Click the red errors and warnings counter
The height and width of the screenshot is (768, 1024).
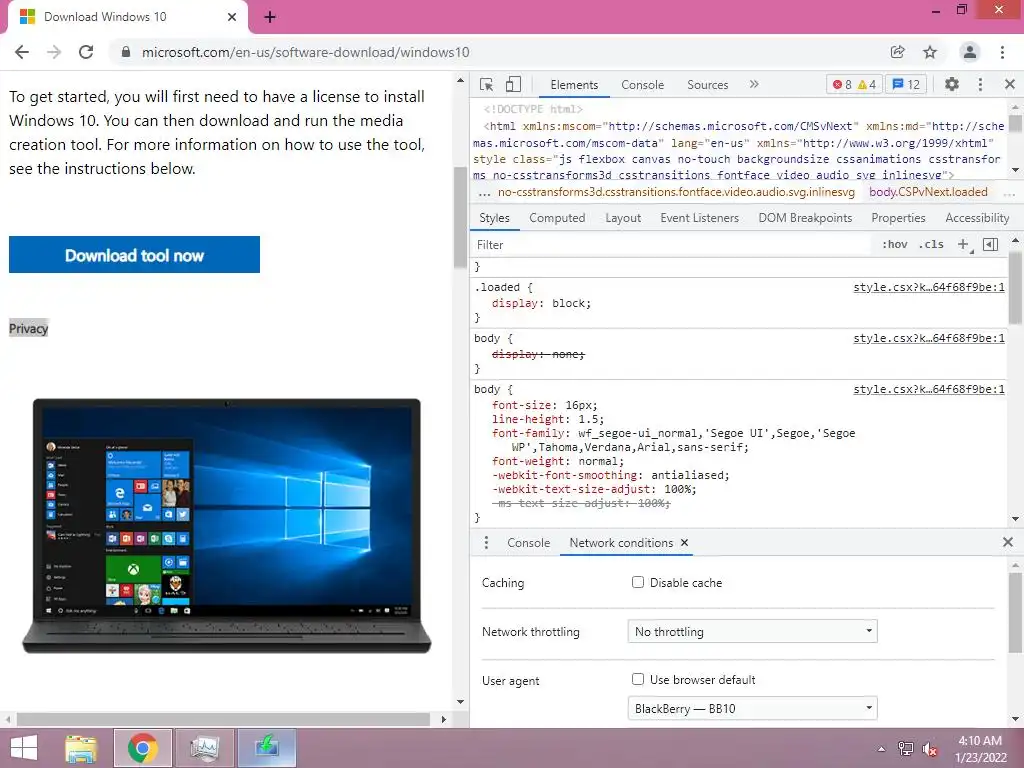coord(854,84)
